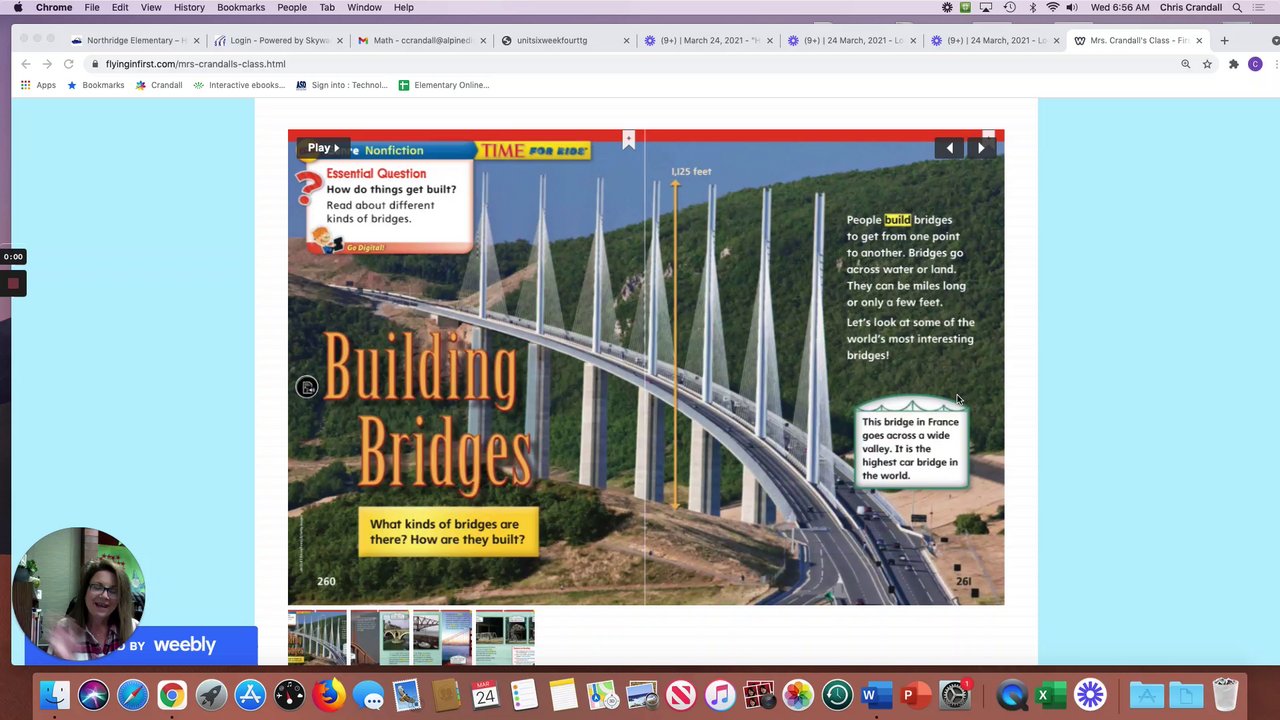1280x720 pixels.
Task: Open Microsoft Word from the dock
Action: click(x=876, y=694)
